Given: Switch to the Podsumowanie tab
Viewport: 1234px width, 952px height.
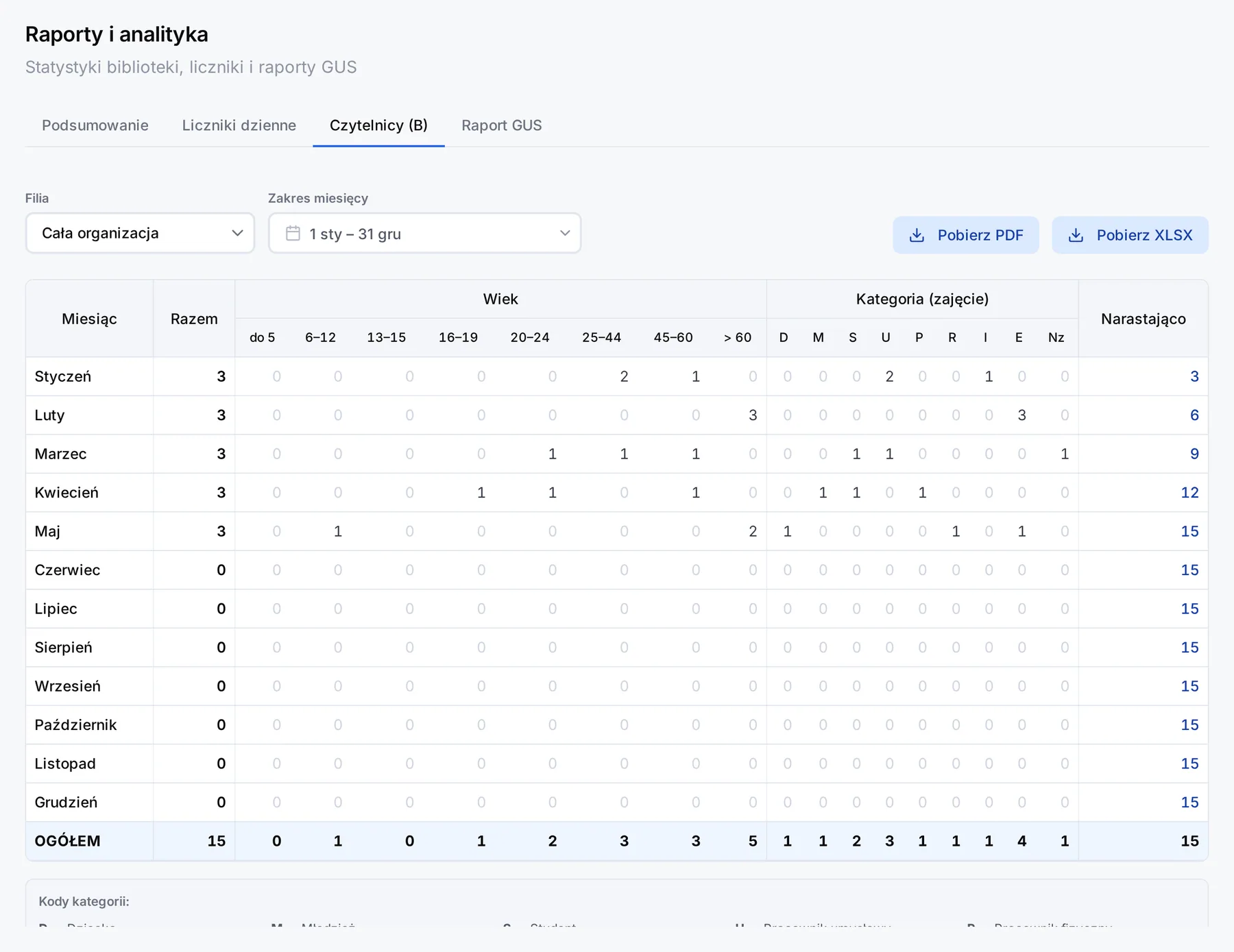Looking at the screenshot, I should click(x=95, y=125).
